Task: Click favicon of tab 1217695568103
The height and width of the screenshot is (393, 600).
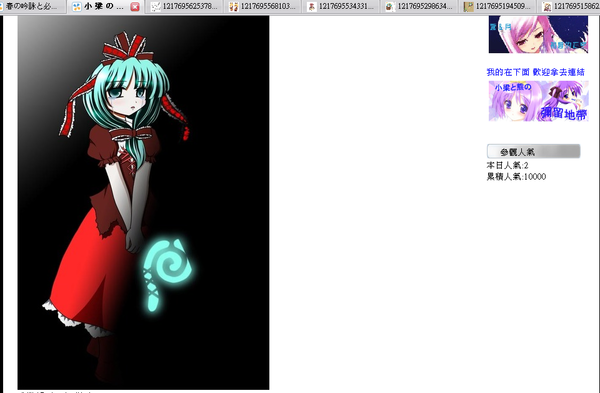Action: click(233, 7)
